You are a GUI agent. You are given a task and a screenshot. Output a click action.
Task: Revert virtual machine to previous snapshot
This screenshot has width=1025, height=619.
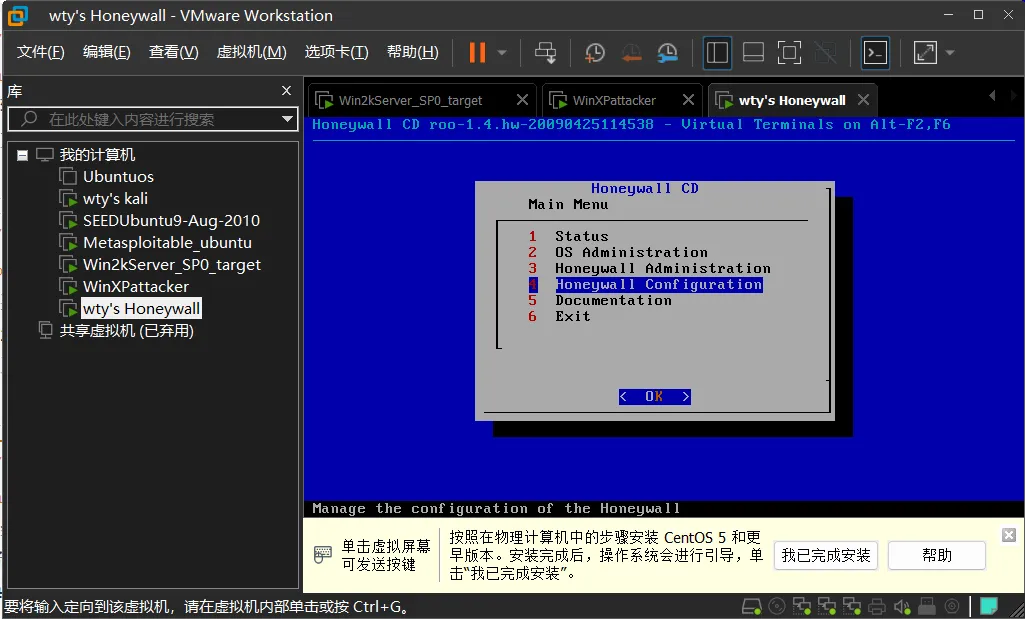631,52
